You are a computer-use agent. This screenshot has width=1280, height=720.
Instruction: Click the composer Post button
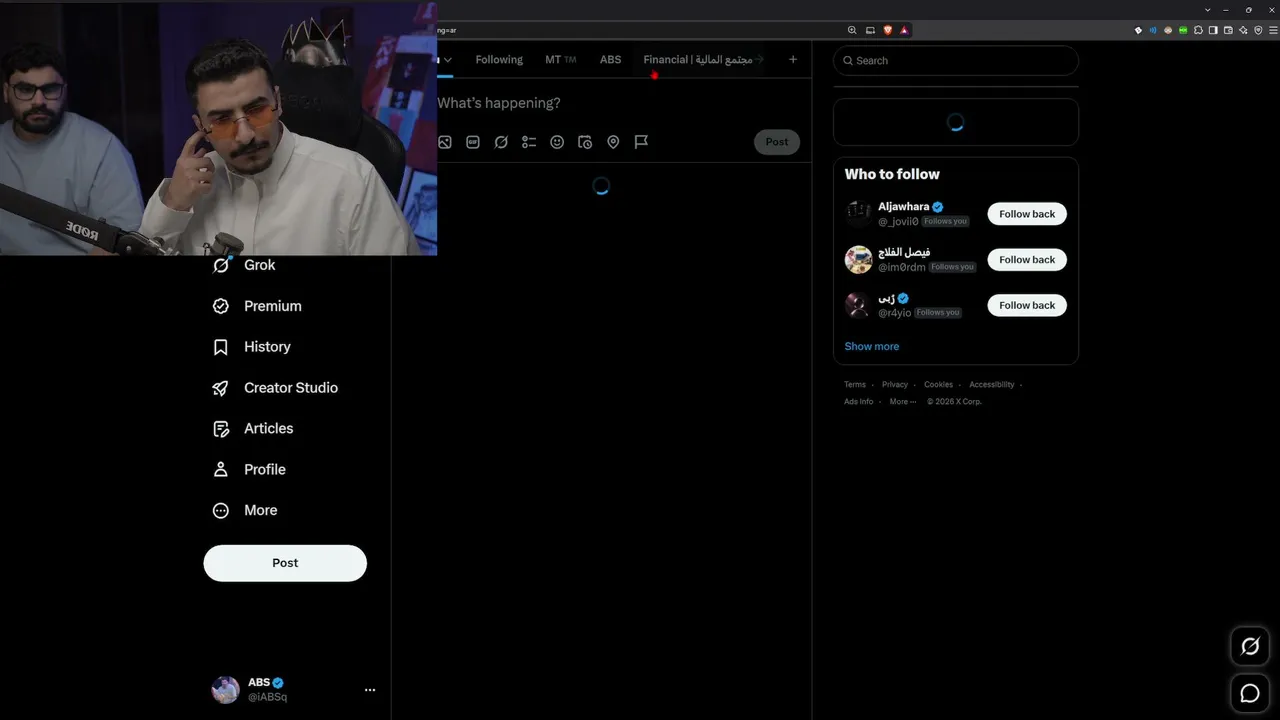coord(777,142)
